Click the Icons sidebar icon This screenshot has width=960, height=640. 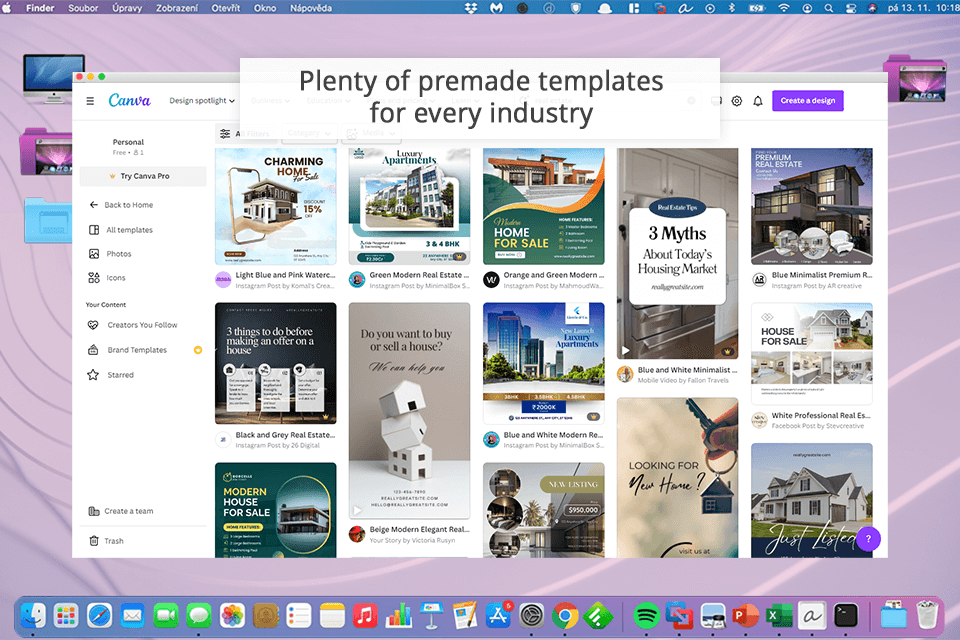(94, 277)
